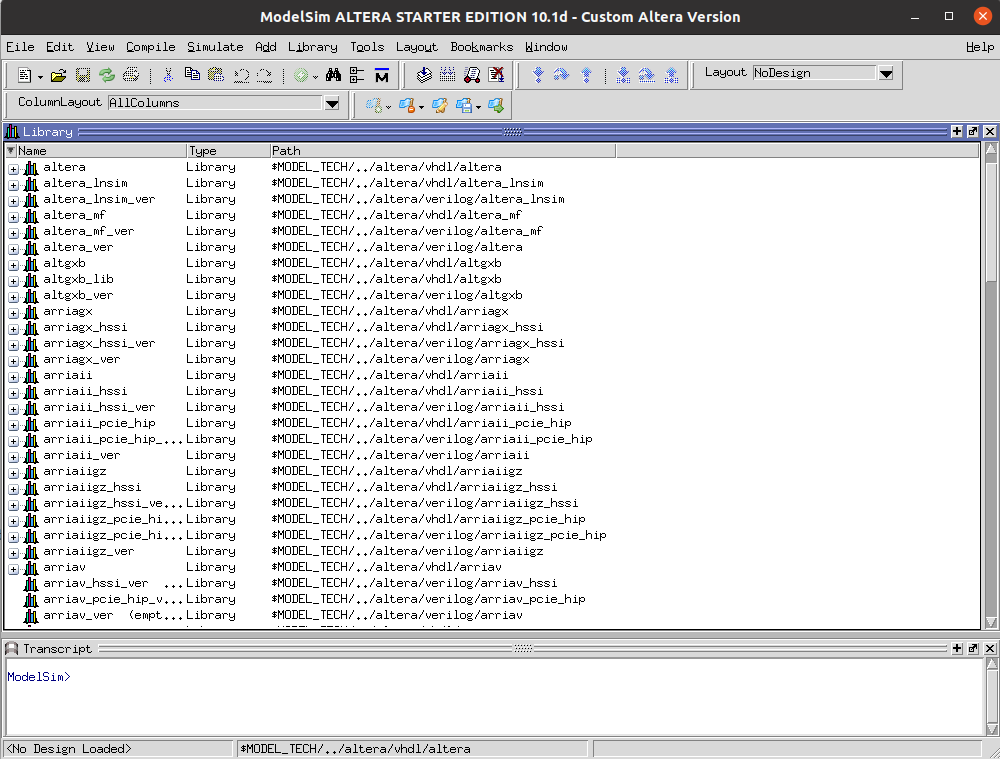Click the Redo arrow icon

click(265, 75)
